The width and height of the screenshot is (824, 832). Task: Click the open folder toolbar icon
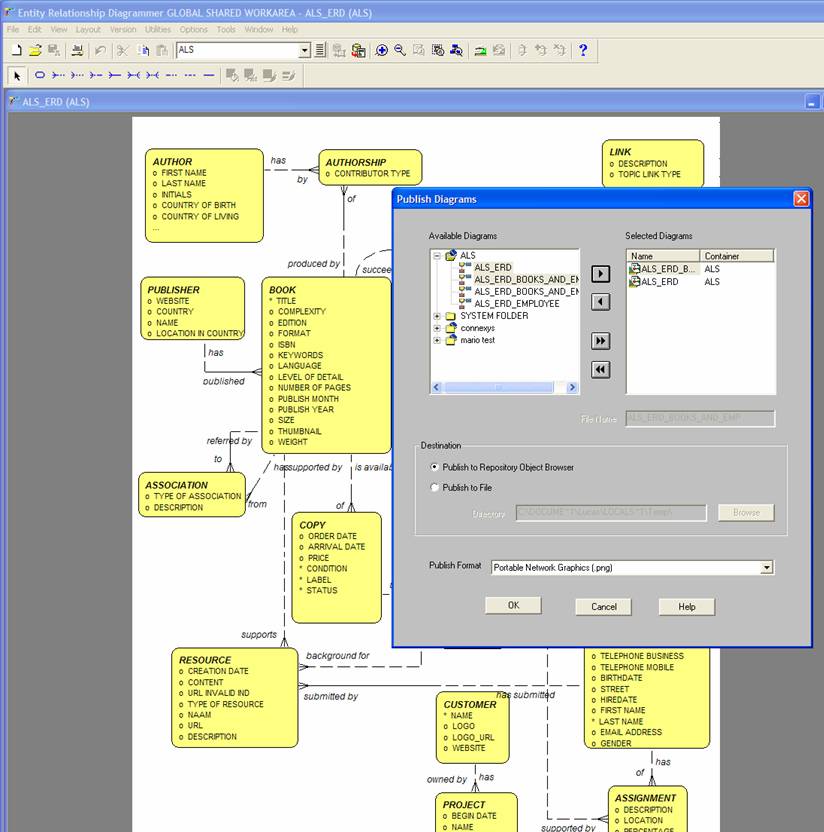[x=35, y=50]
